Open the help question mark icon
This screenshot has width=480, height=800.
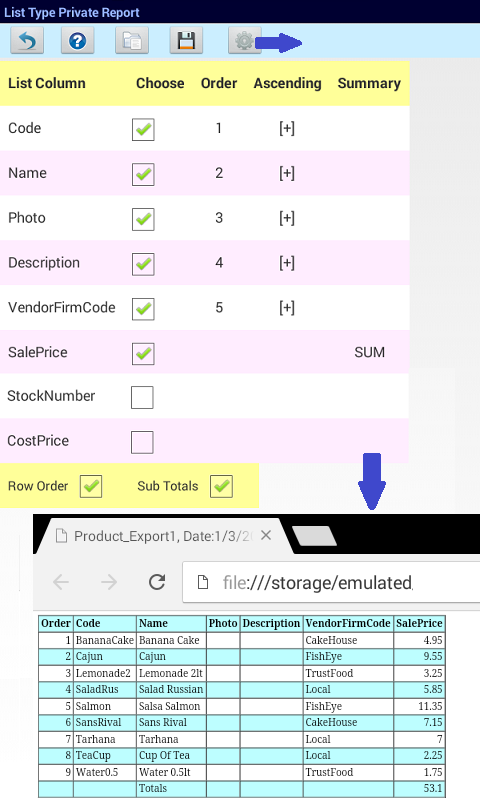click(78, 41)
